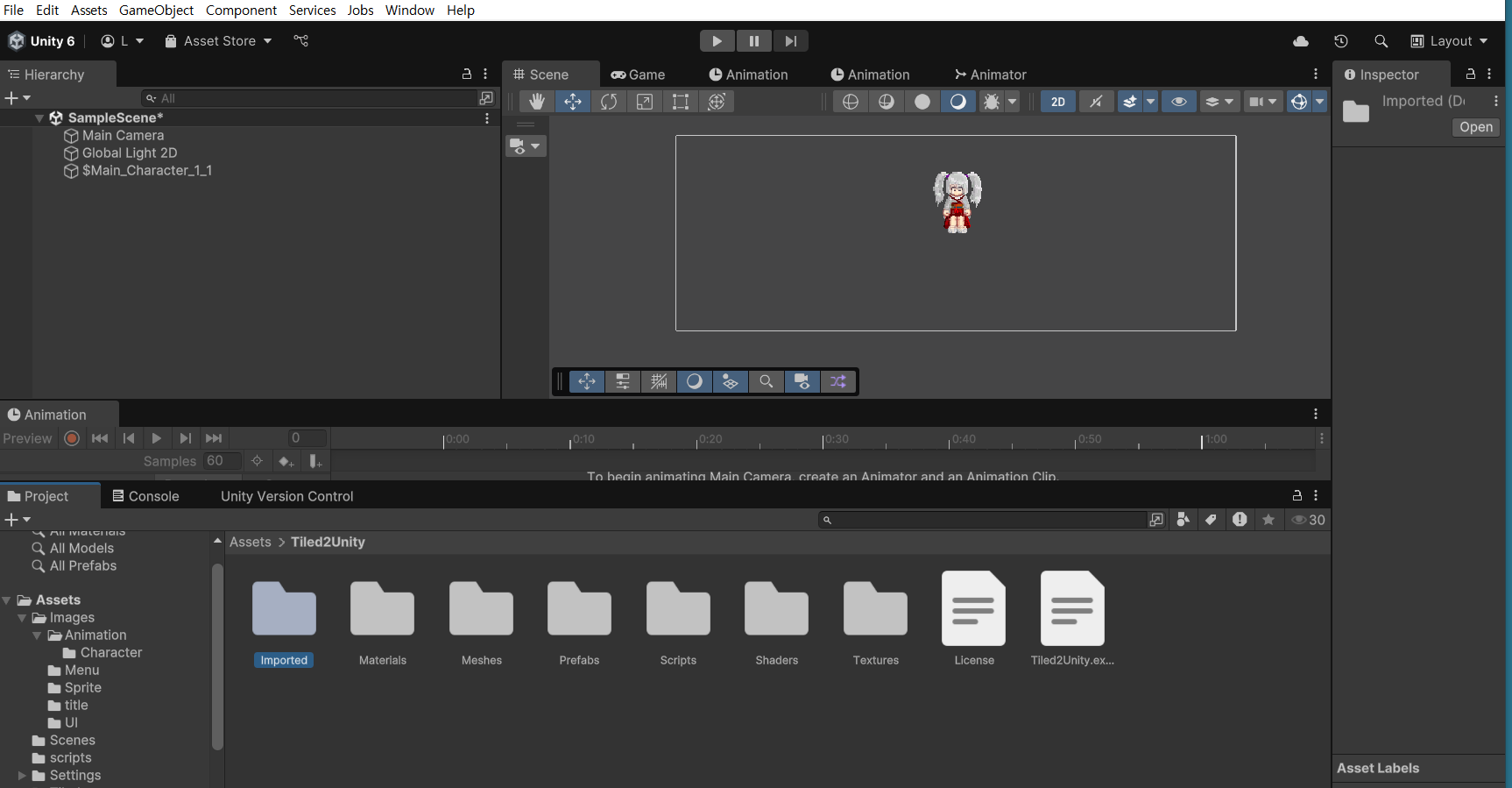1512x788 pixels.
Task: Go to the first keyframe in Animation
Action: (100, 438)
